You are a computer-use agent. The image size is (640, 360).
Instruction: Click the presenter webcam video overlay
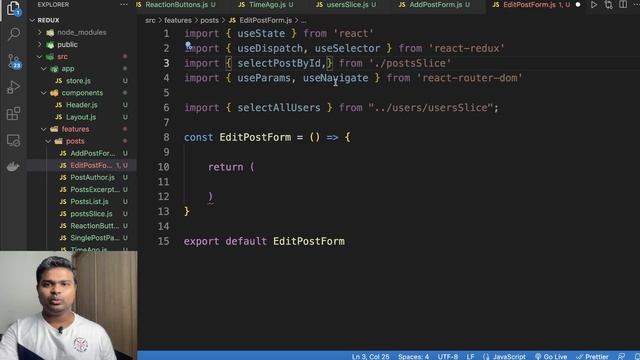click(x=69, y=305)
